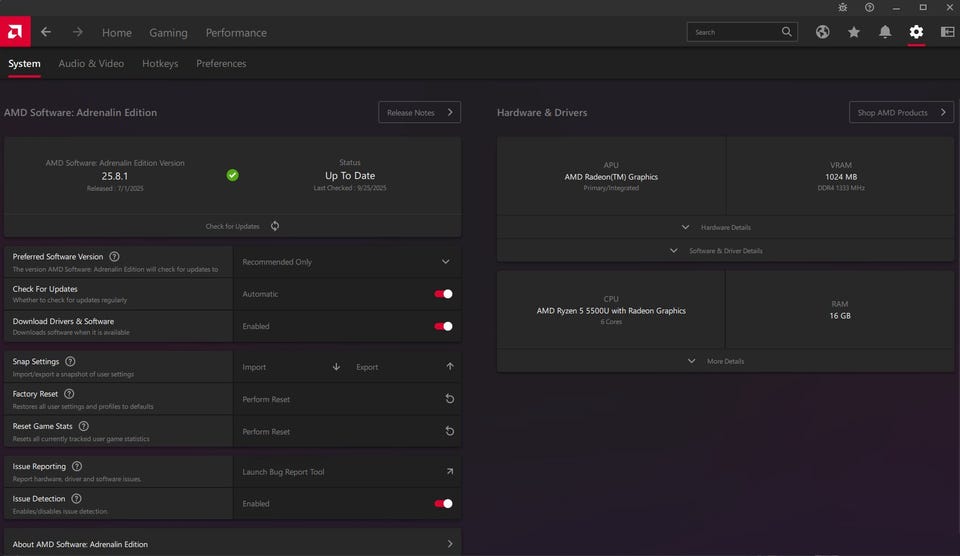This screenshot has width=960, height=556.
Task: Click the AMD logo icon
Action: 15,32
